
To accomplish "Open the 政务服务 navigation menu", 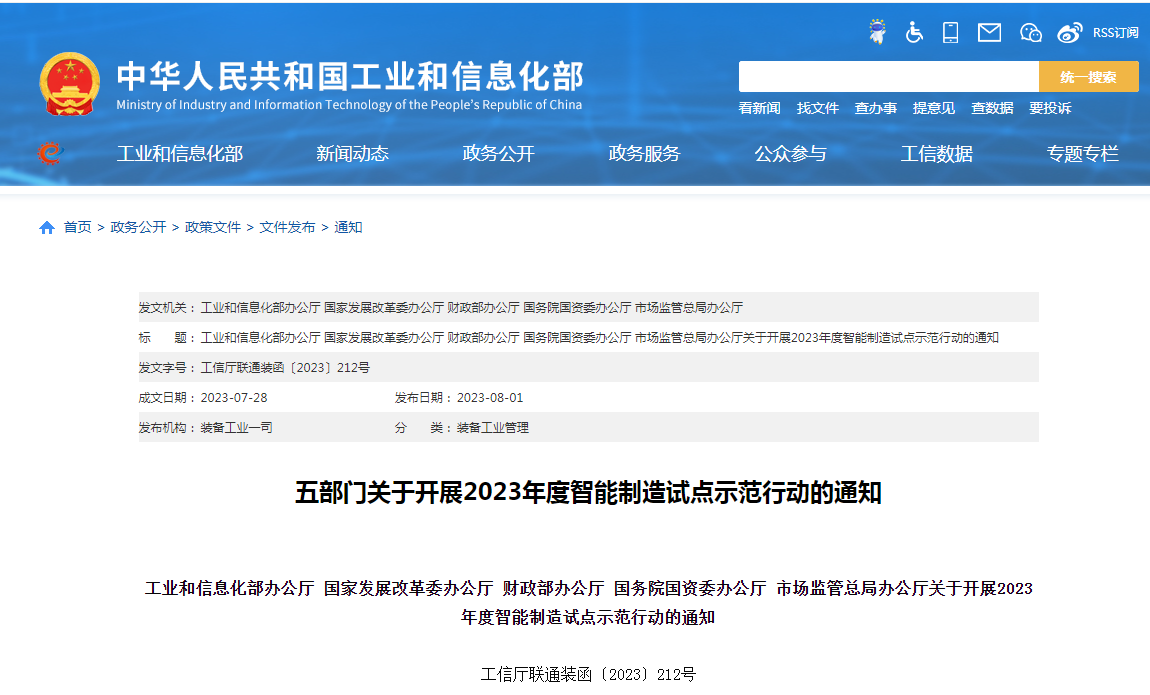I will [x=644, y=154].
